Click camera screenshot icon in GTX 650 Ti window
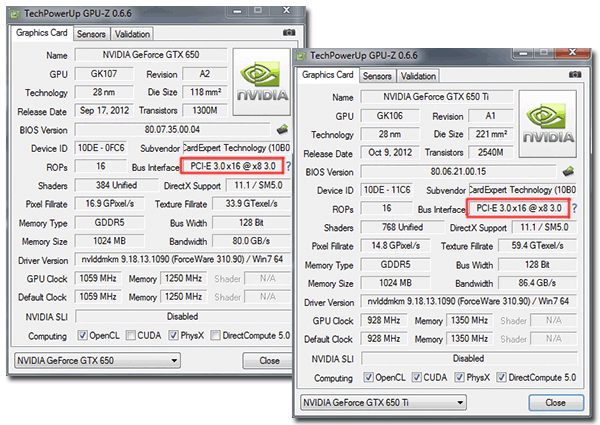The image size is (600, 425). 575,74
